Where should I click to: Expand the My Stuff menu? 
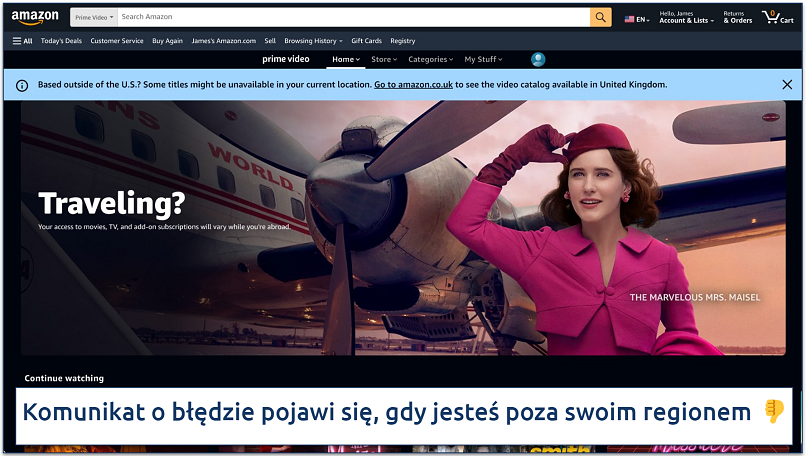click(x=483, y=59)
